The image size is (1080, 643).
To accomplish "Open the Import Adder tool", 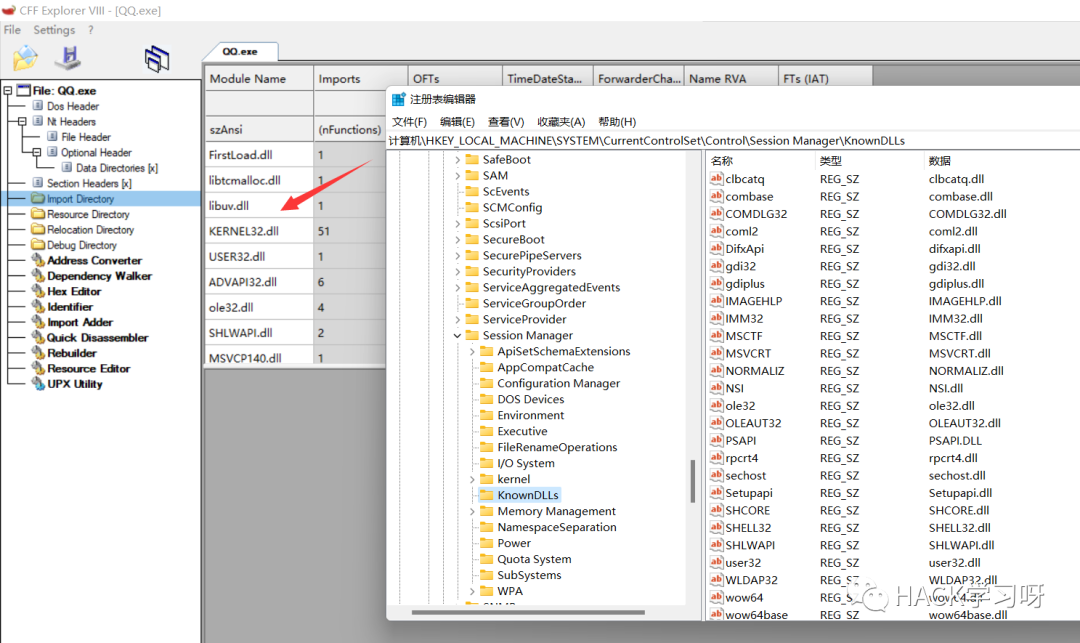I will (80, 322).
